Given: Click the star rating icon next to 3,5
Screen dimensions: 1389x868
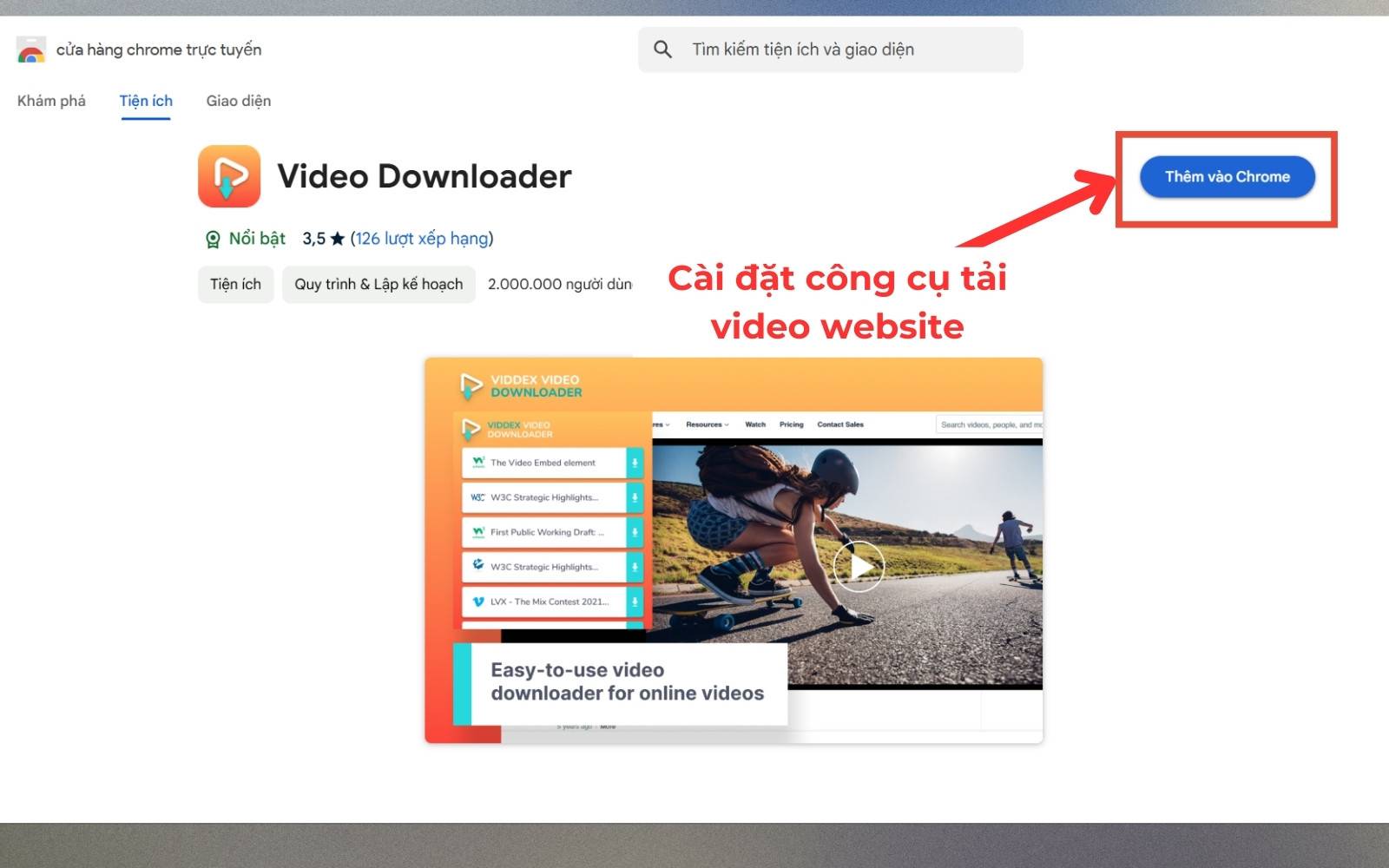Looking at the screenshot, I should coord(338,239).
